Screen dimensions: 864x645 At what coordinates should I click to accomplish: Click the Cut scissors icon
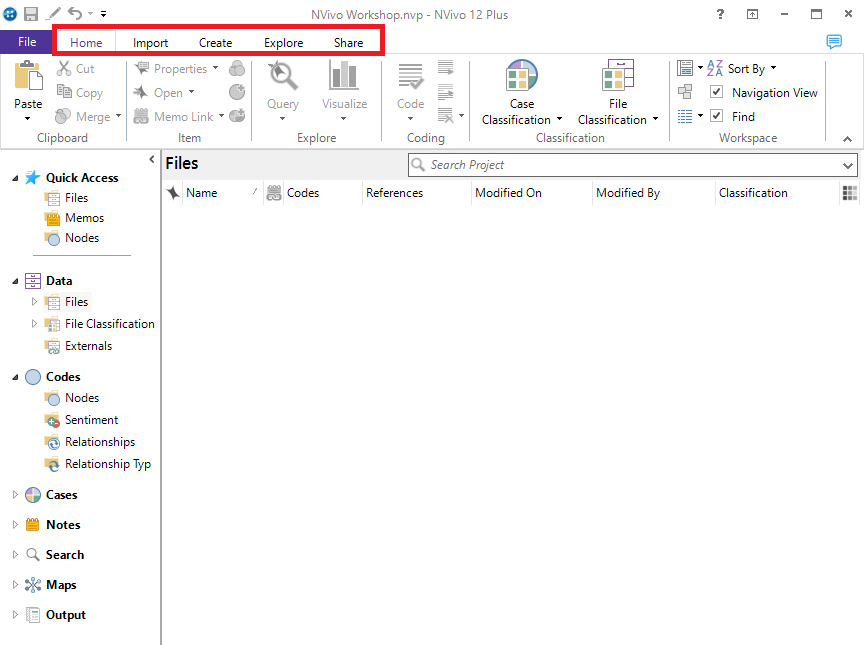pos(64,68)
